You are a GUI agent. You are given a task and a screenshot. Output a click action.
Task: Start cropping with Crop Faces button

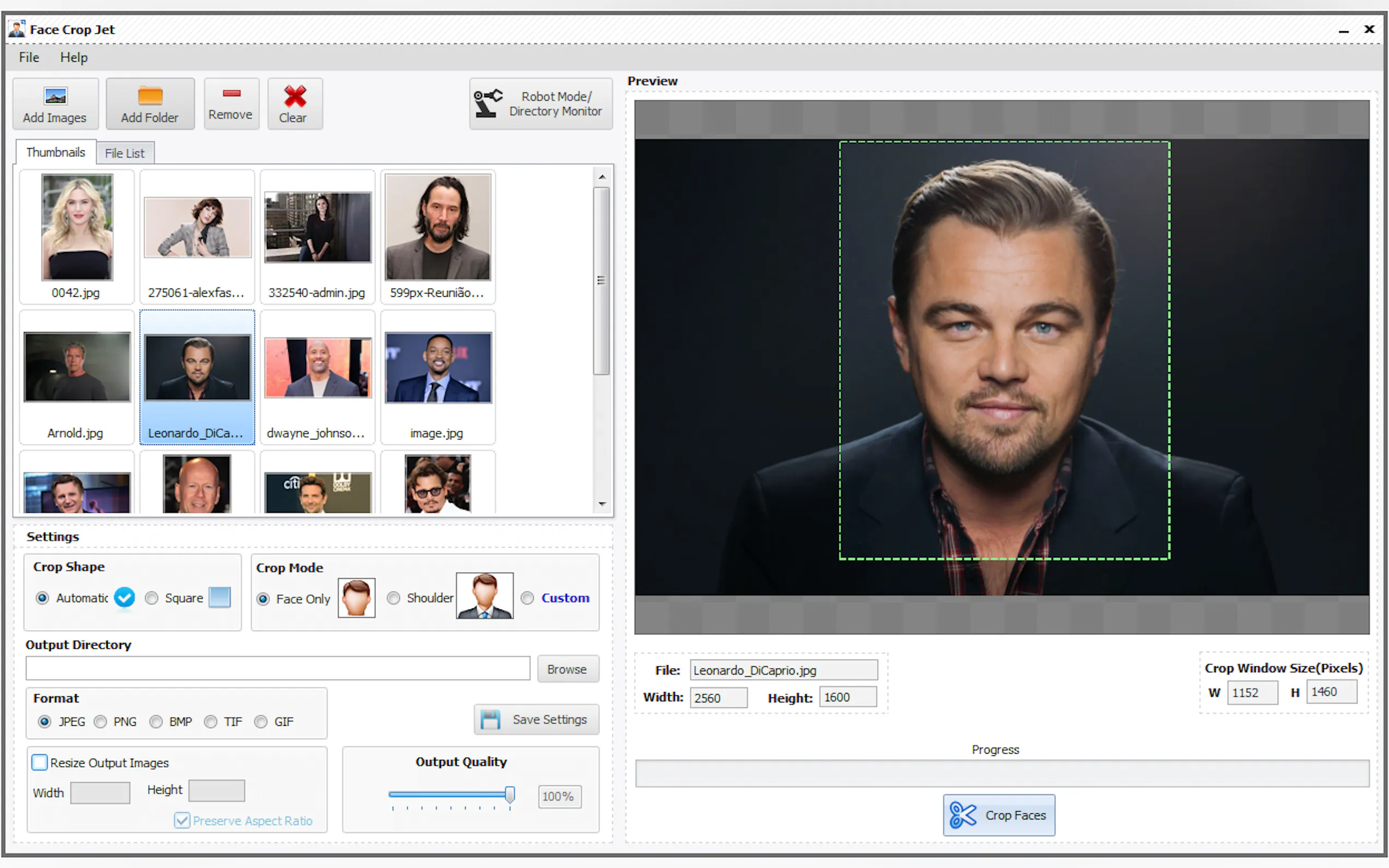(x=999, y=814)
